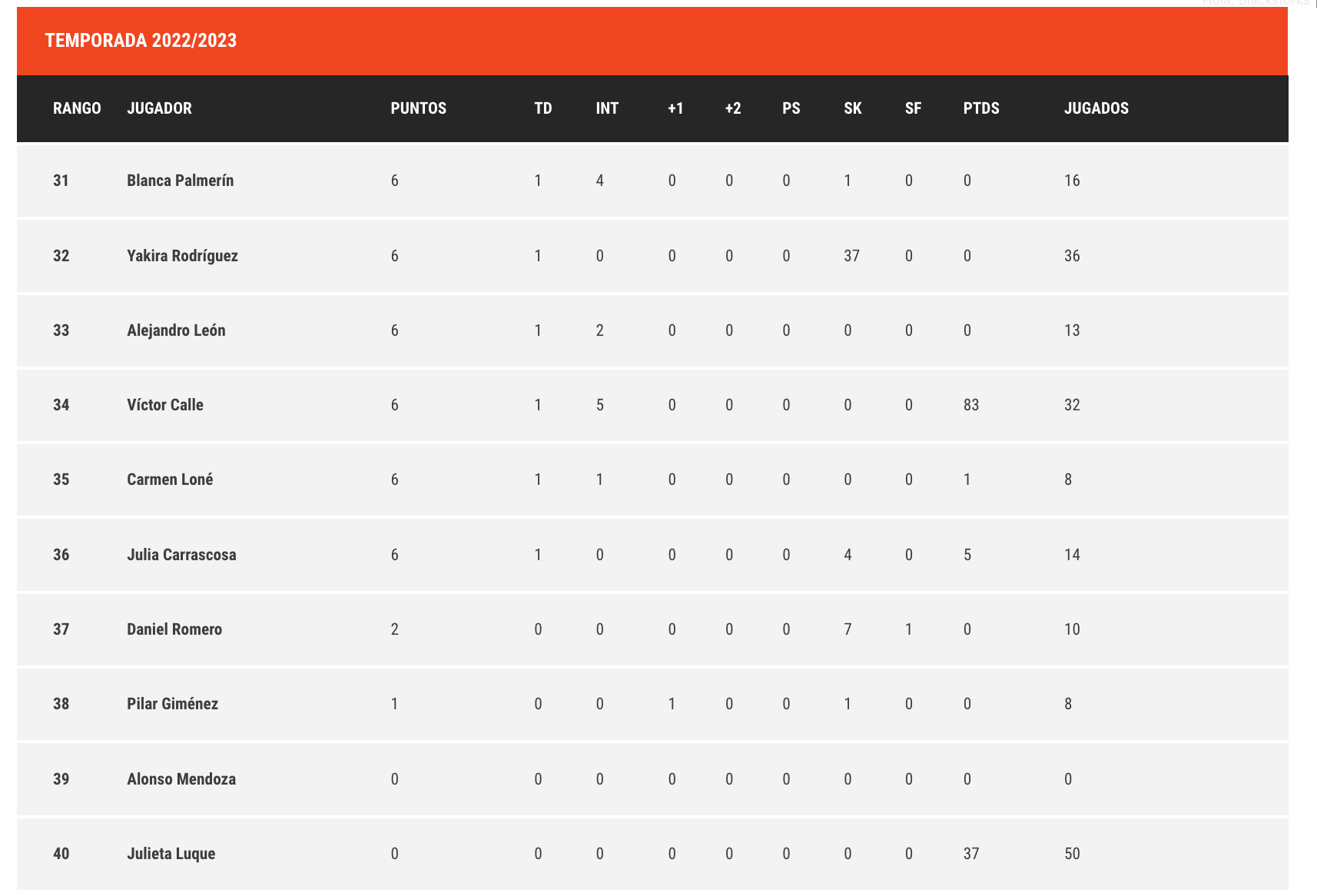Click Víctor Calle's PTDS value 83
Viewport: 1317px width, 896px height.
point(971,405)
